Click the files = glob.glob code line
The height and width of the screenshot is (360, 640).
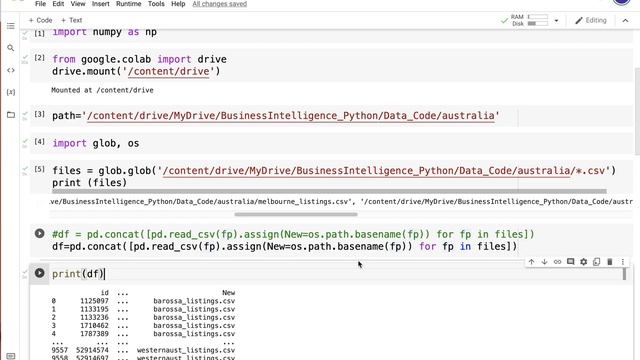click(x=334, y=171)
